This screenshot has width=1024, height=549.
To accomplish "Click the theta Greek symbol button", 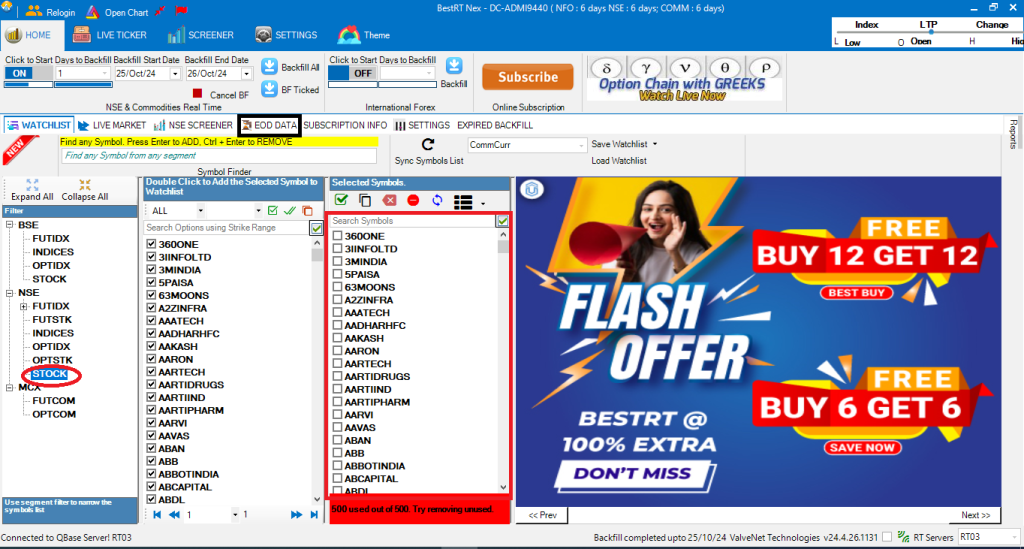I will [x=724, y=68].
